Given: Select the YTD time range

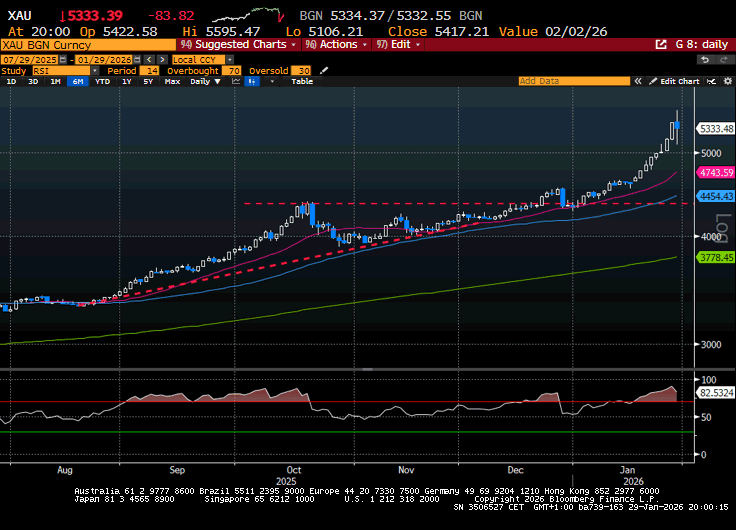Looking at the screenshot, I should (101, 82).
